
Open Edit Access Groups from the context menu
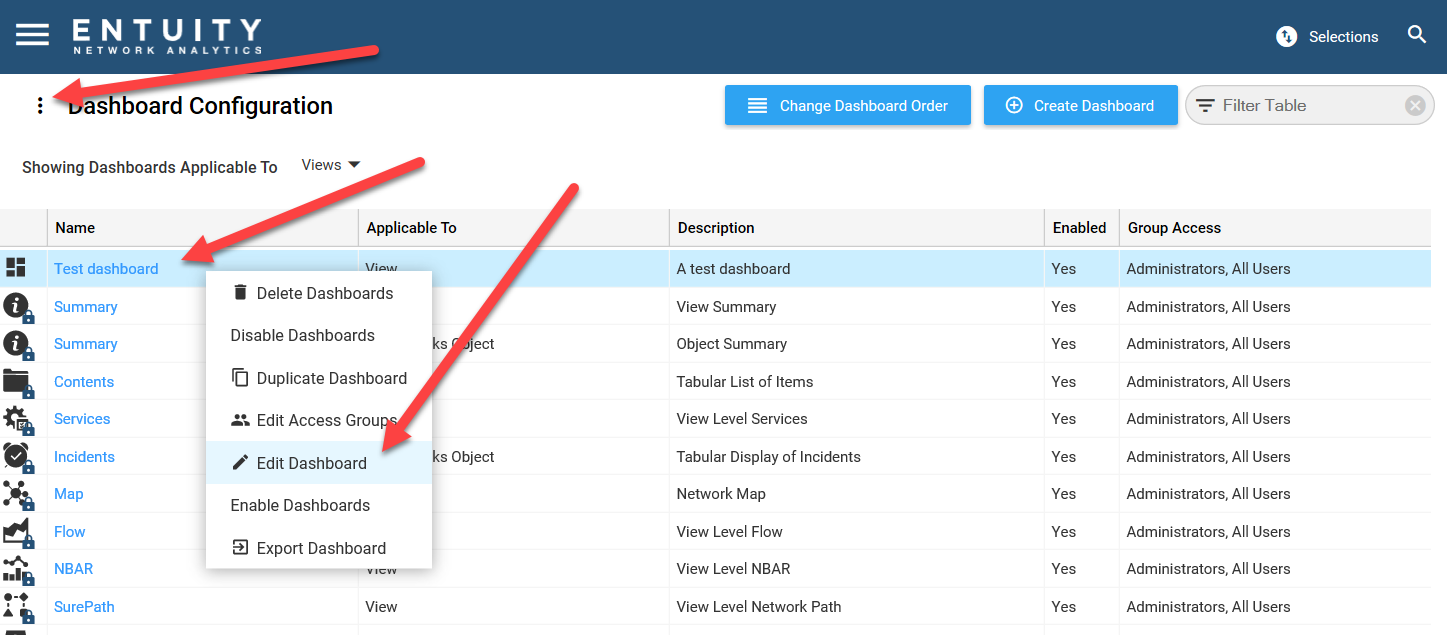tap(319, 420)
